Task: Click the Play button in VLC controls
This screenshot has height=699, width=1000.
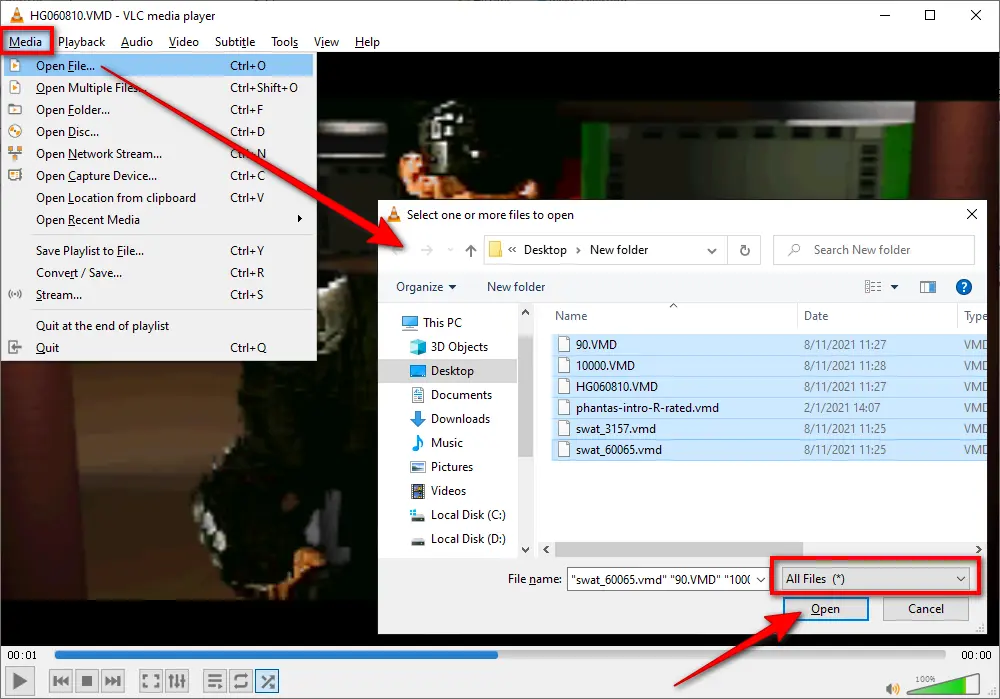Action: 20,681
